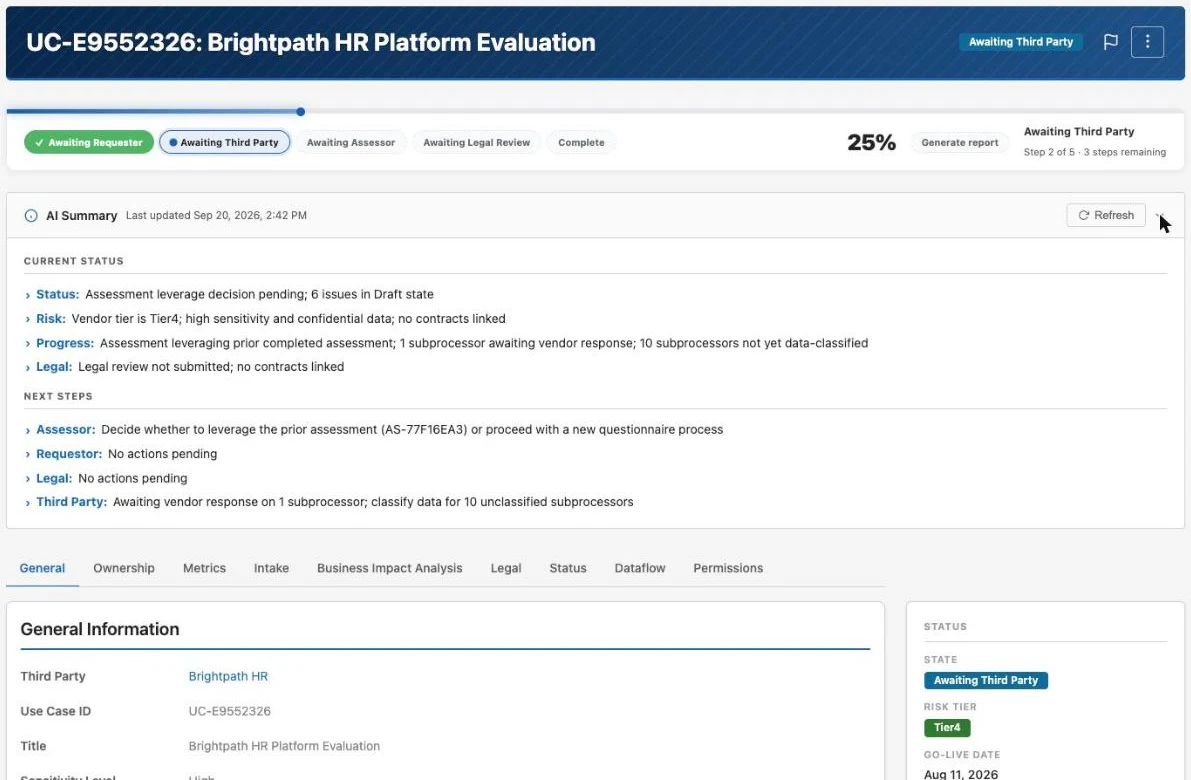1191x780 pixels.
Task: Open the Permissions tab
Action: click(x=728, y=568)
